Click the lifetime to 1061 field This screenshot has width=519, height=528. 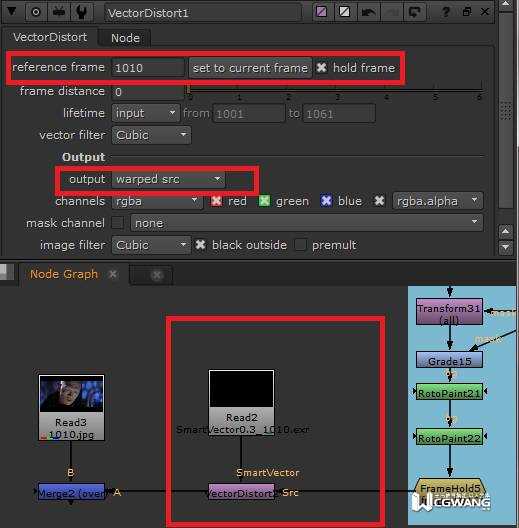click(339, 113)
